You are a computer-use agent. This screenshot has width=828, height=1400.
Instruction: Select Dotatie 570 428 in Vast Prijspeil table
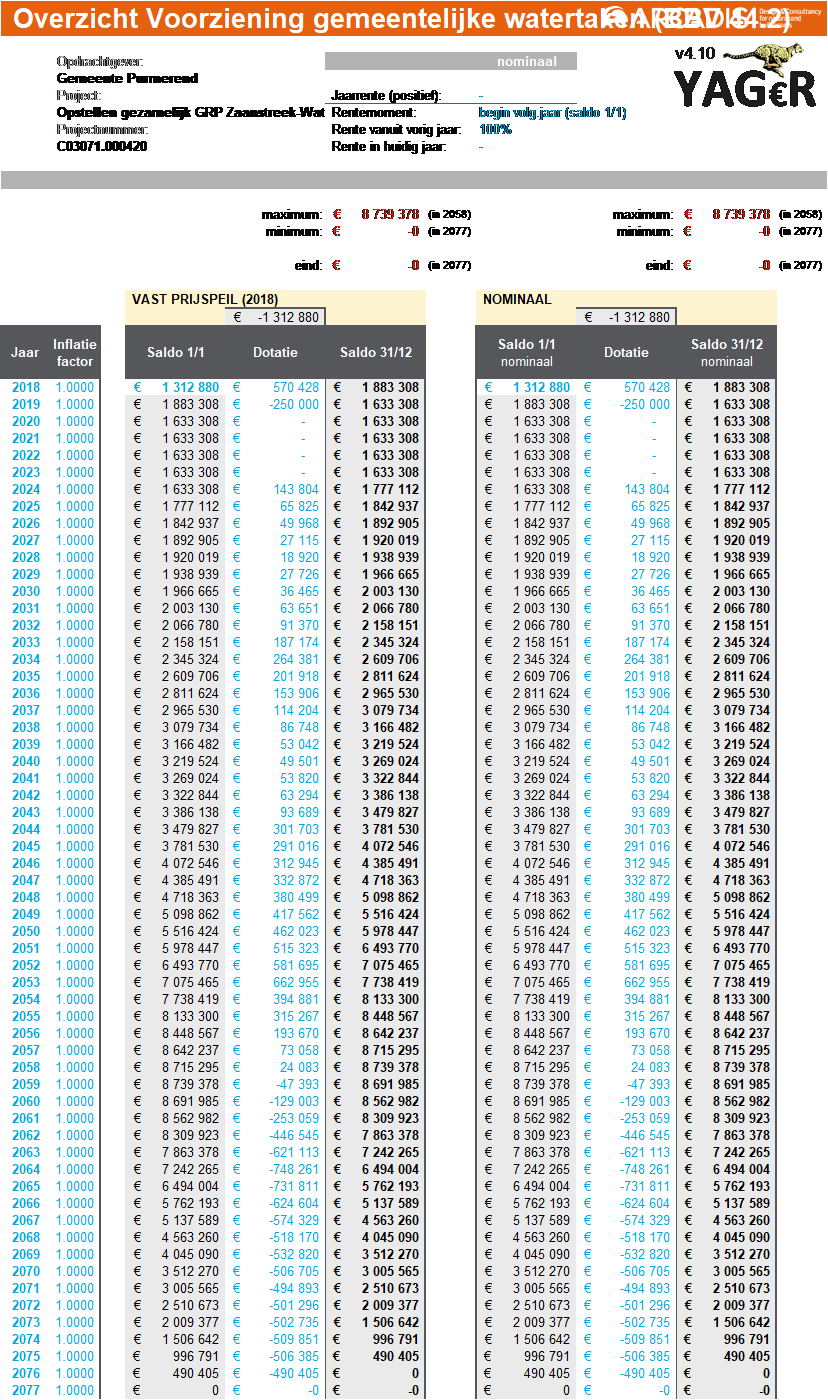click(x=296, y=387)
